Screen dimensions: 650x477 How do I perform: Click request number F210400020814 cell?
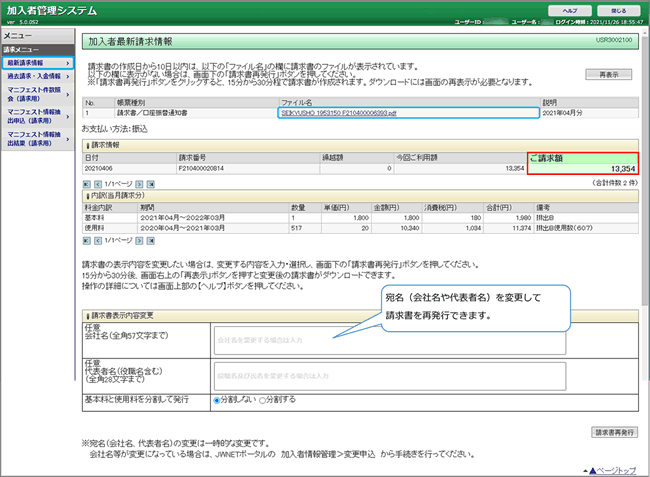[248, 169]
